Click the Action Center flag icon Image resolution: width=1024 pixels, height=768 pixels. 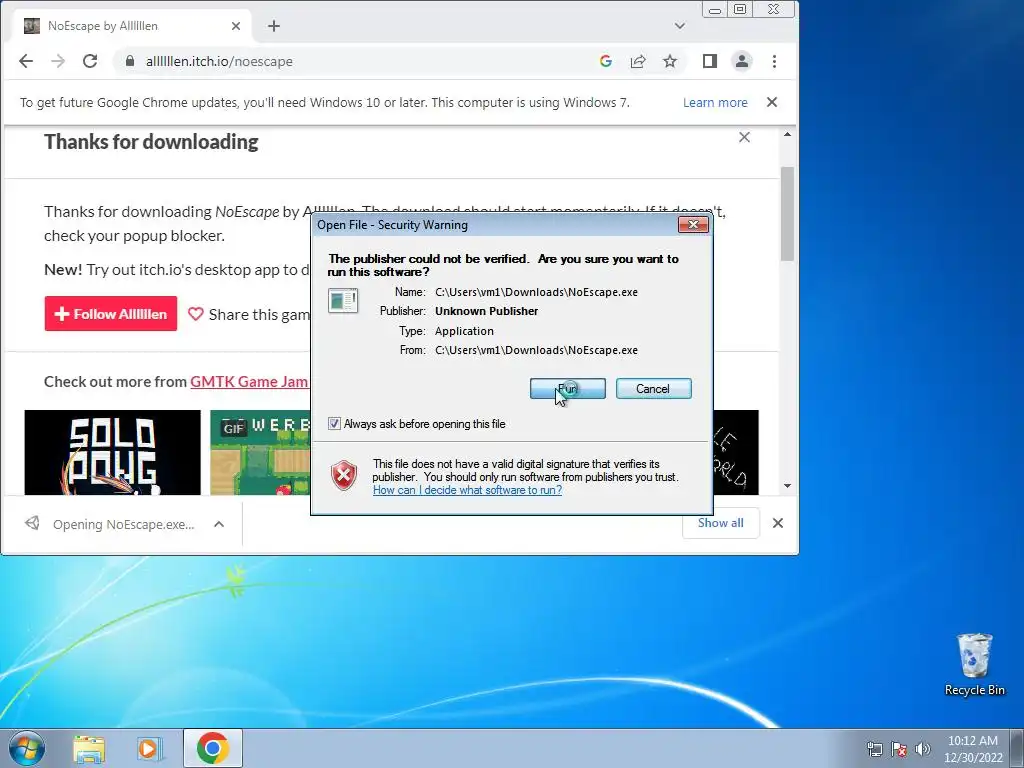(899, 749)
